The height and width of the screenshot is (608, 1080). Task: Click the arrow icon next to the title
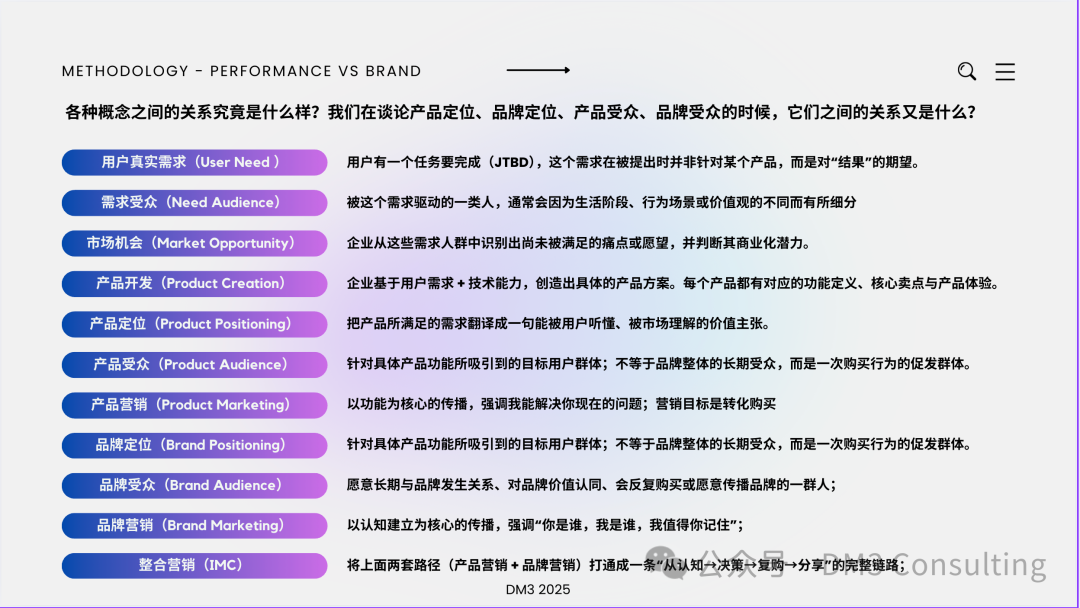coord(537,70)
